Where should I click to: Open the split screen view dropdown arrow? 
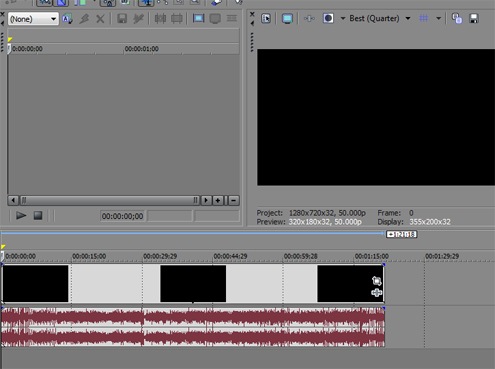(x=343, y=18)
